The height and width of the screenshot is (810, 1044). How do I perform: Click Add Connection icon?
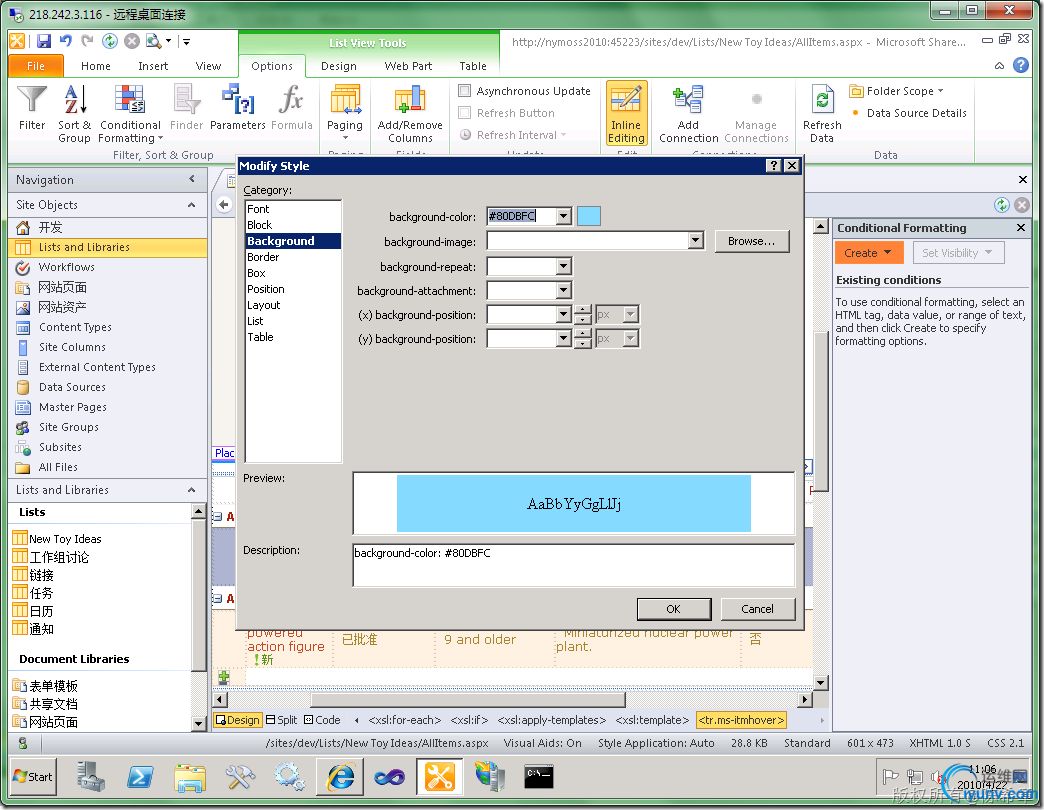[688, 113]
